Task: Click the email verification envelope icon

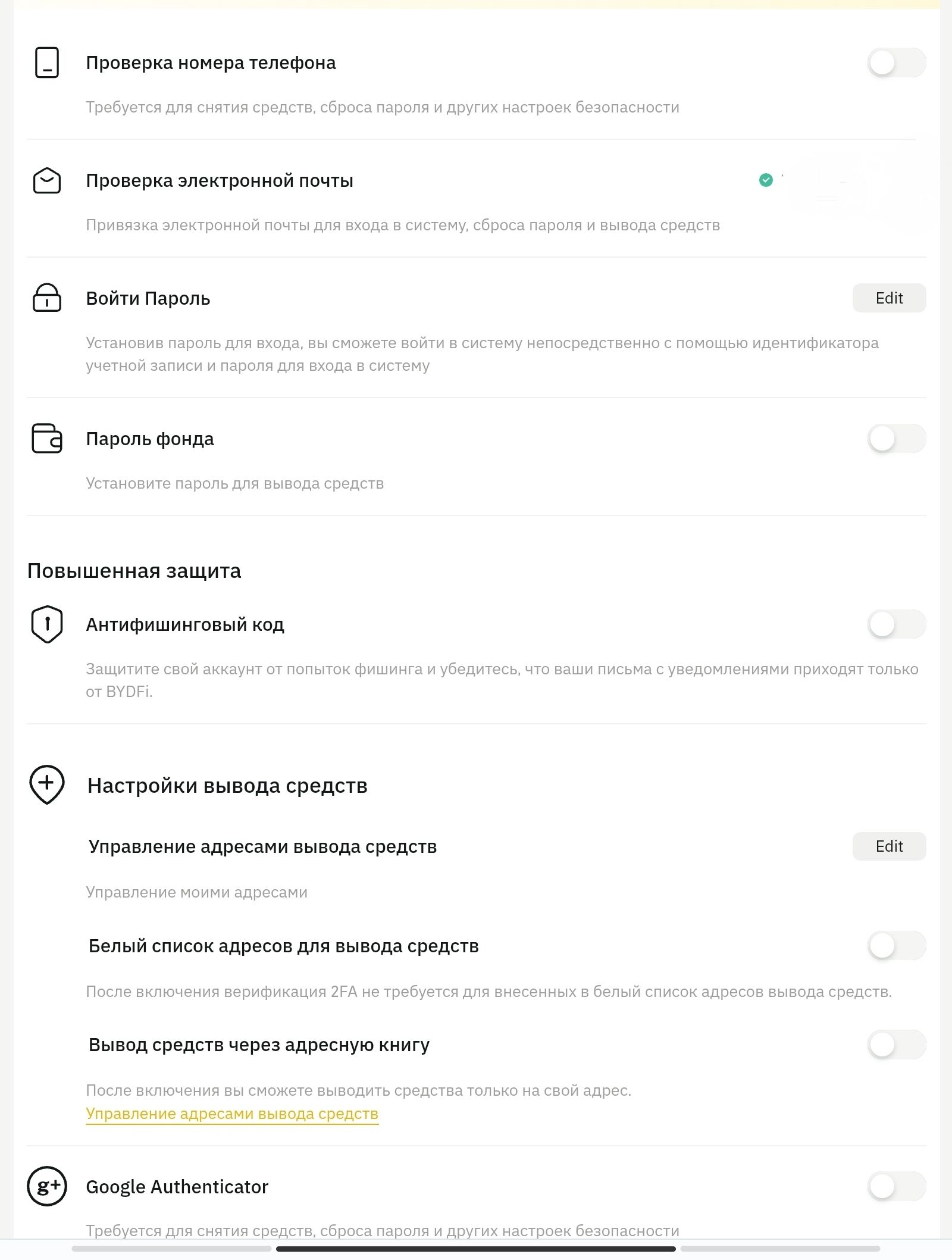Action: pyautogui.click(x=46, y=180)
